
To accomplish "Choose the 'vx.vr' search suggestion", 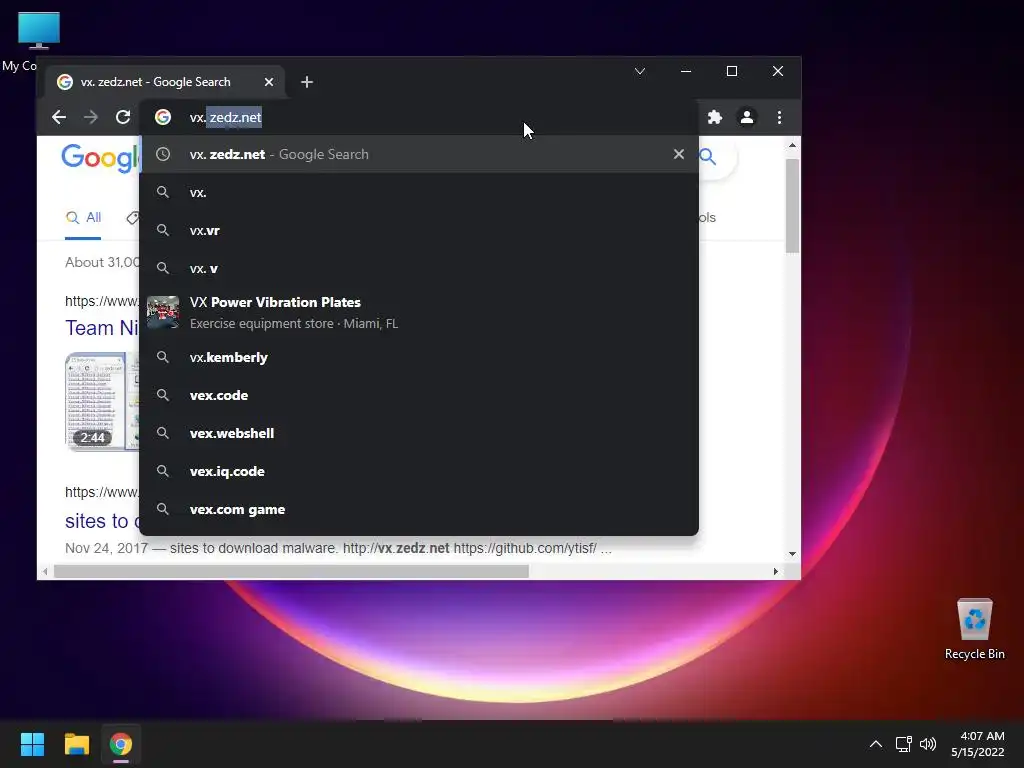I will 419,230.
